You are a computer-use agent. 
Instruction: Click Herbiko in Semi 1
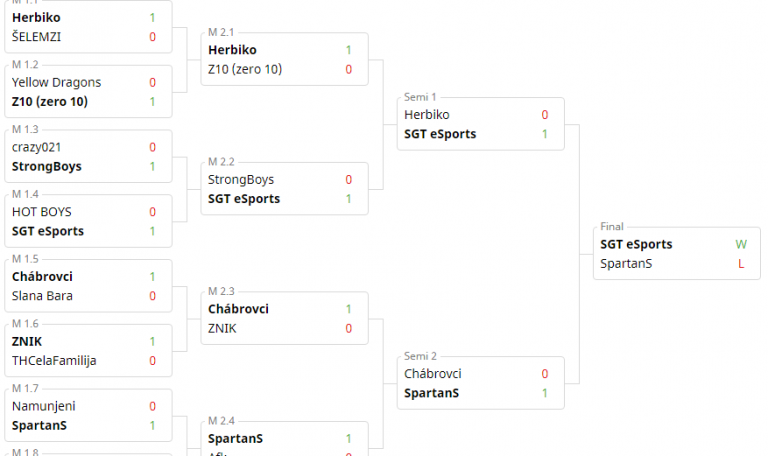pos(427,115)
